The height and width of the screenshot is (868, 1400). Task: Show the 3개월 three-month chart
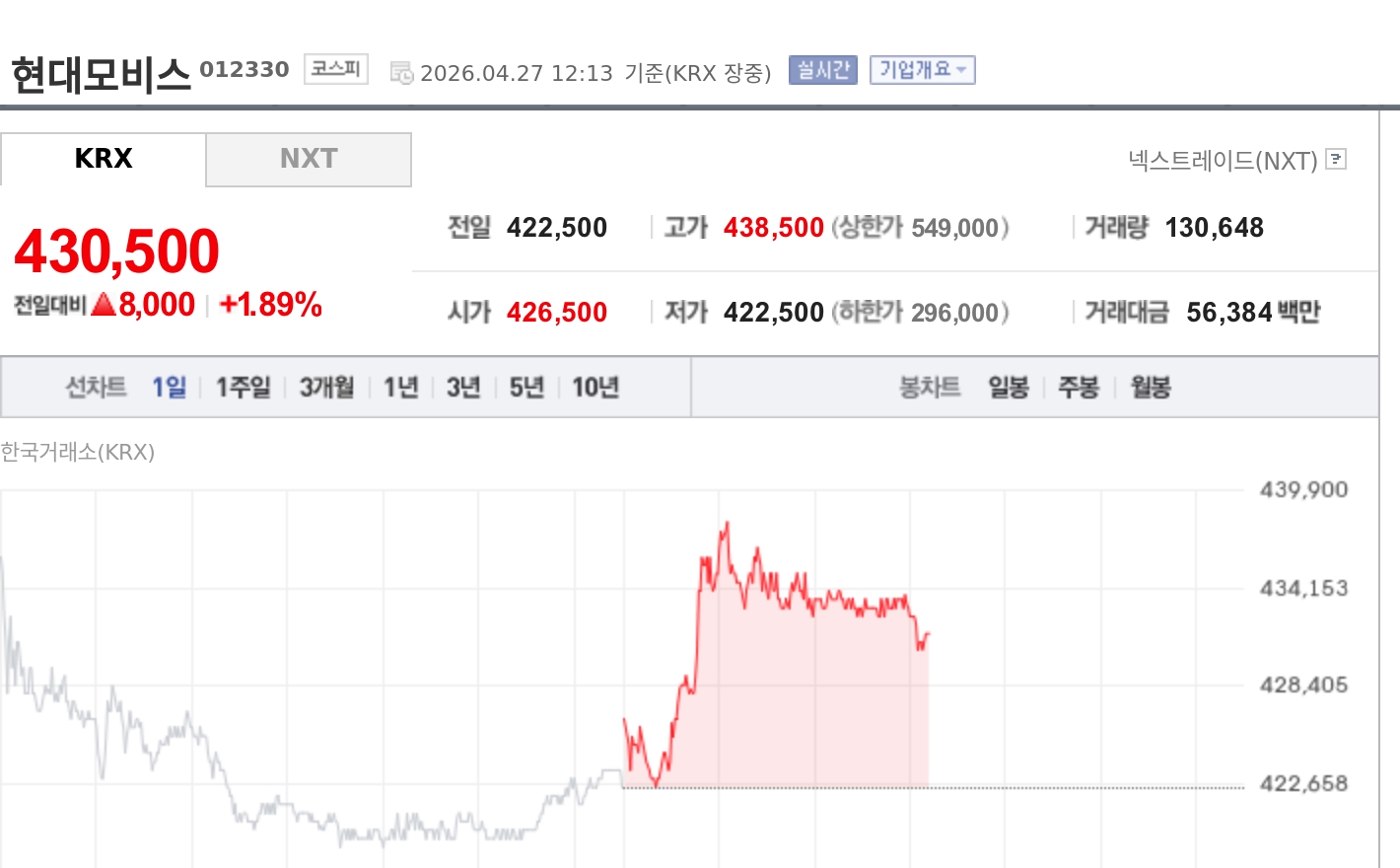(x=326, y=388)
